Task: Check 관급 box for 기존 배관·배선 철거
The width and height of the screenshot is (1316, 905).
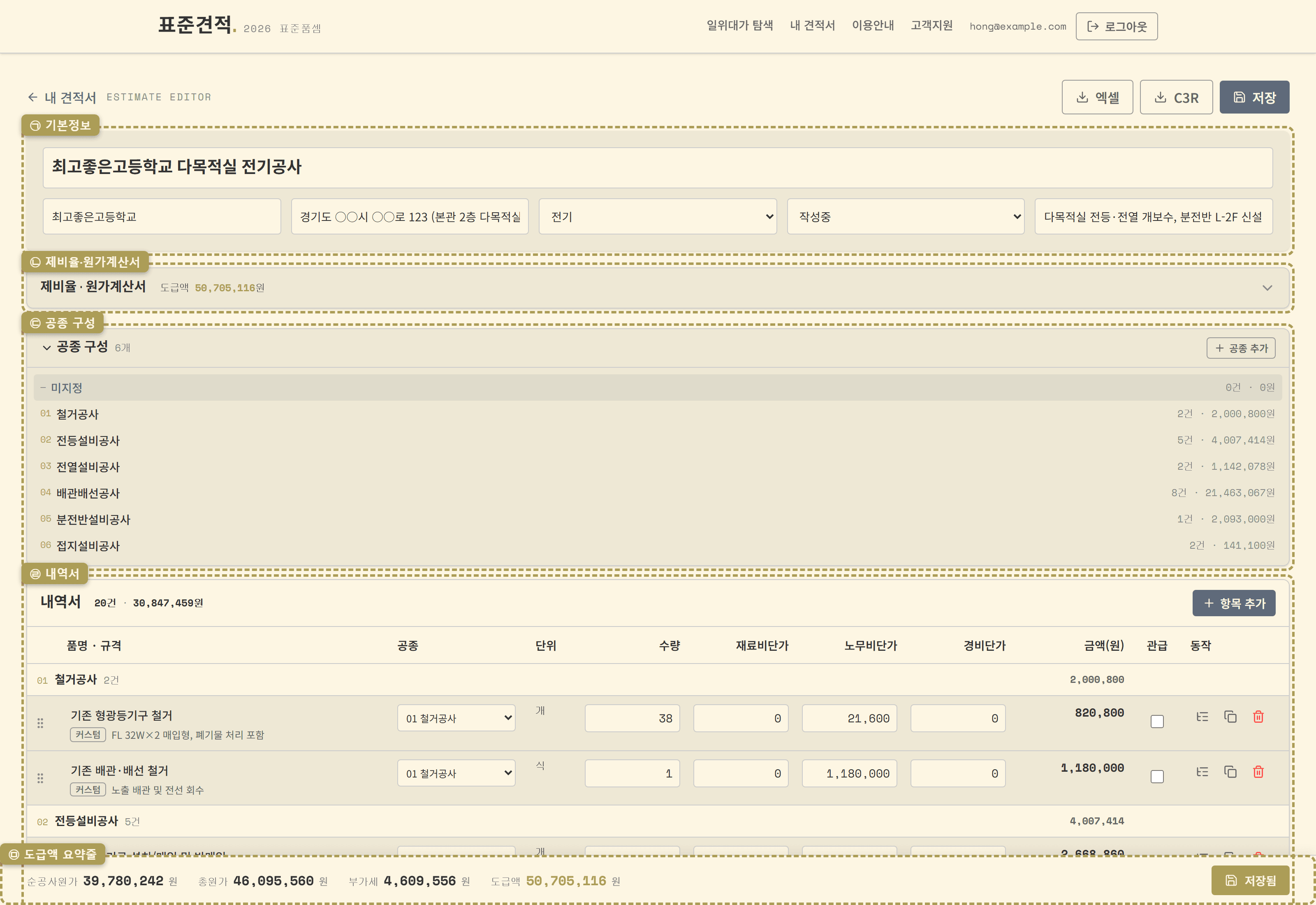Action: pos(1157,776)
